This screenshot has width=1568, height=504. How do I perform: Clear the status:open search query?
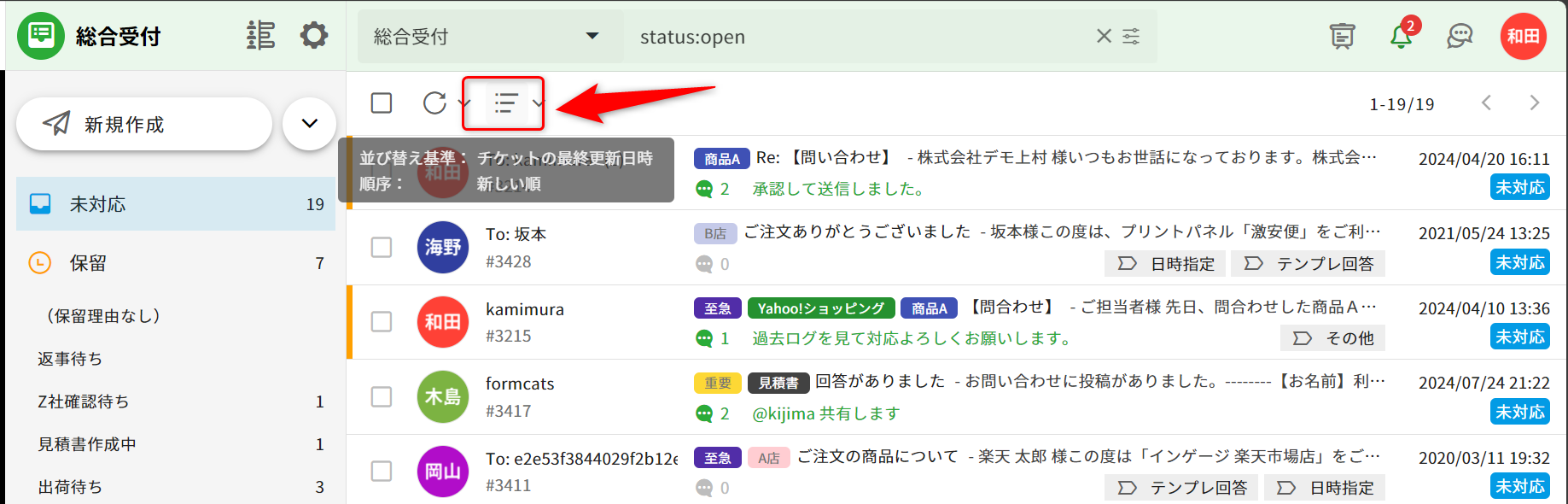coord(1104,36)
